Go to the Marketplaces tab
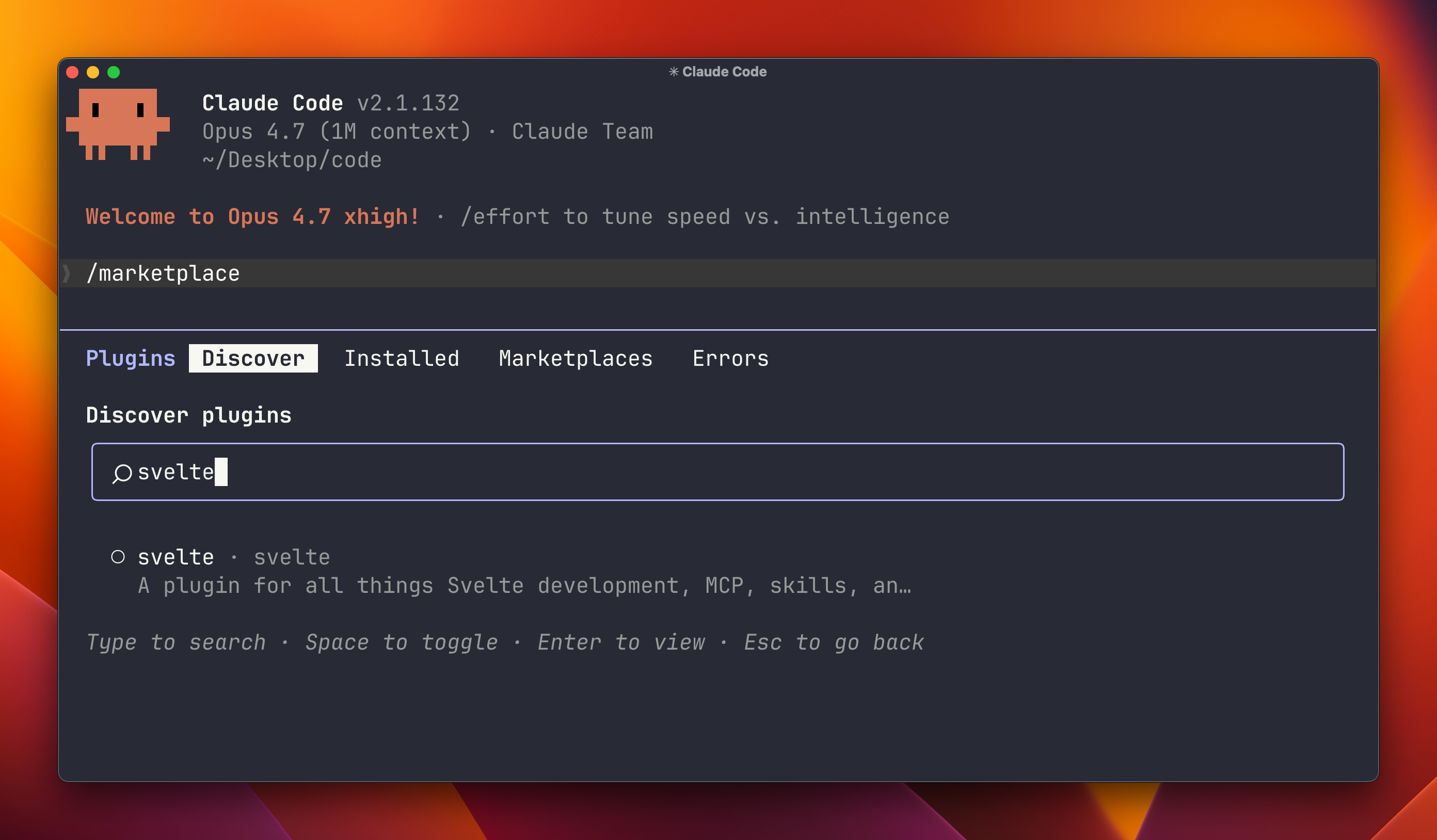The height and width of the screenshot is (840, 1437). click(576, 359)
